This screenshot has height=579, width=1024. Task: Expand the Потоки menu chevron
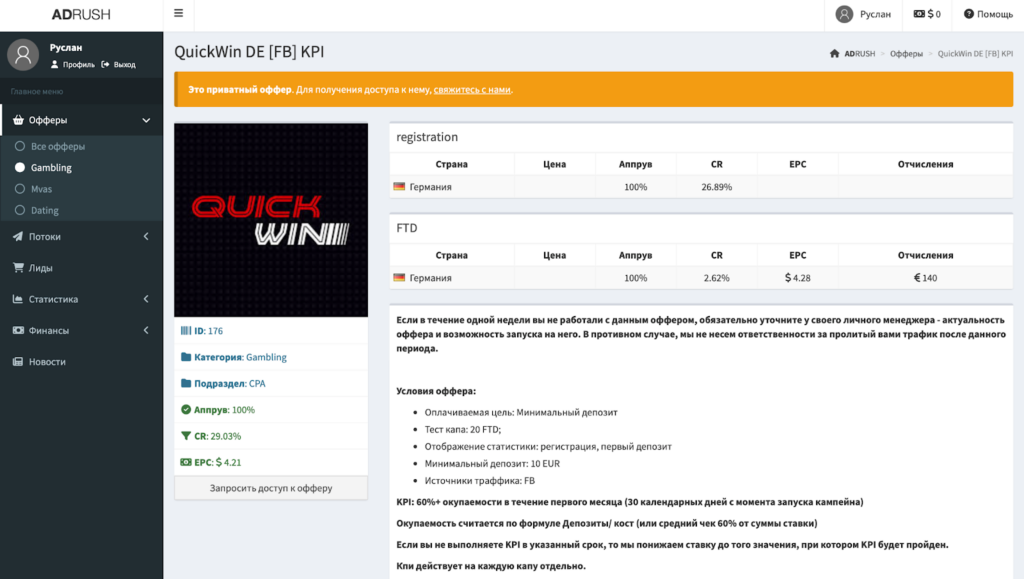click(146, 236)
